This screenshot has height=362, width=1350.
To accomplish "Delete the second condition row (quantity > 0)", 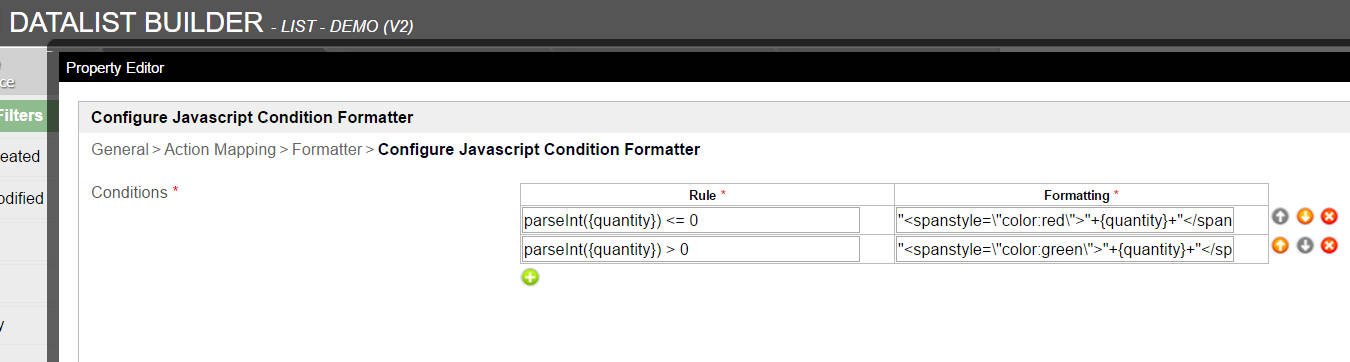I will click(1329, 245).
